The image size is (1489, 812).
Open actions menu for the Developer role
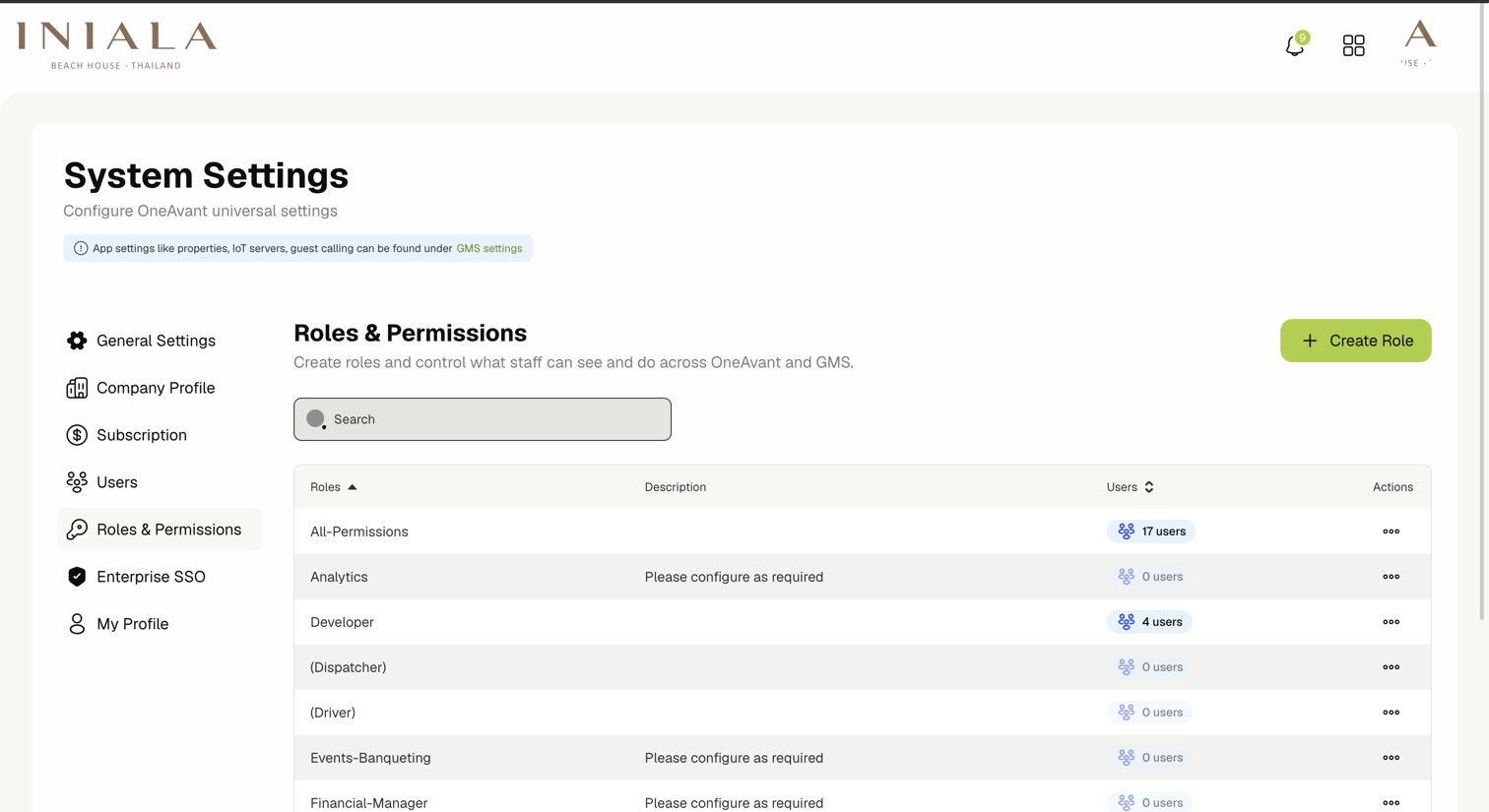point(1391,622)
